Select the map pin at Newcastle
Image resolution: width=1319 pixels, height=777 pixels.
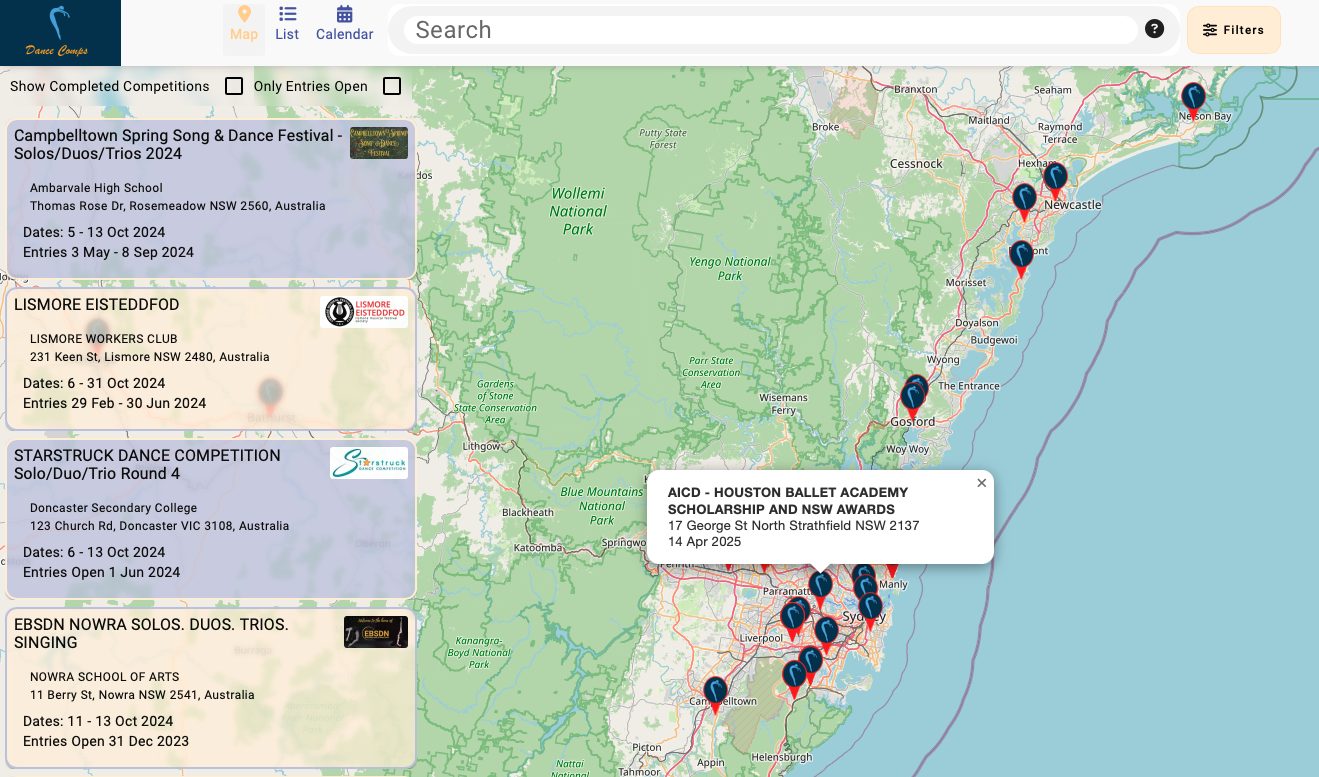pos(1055,182)
